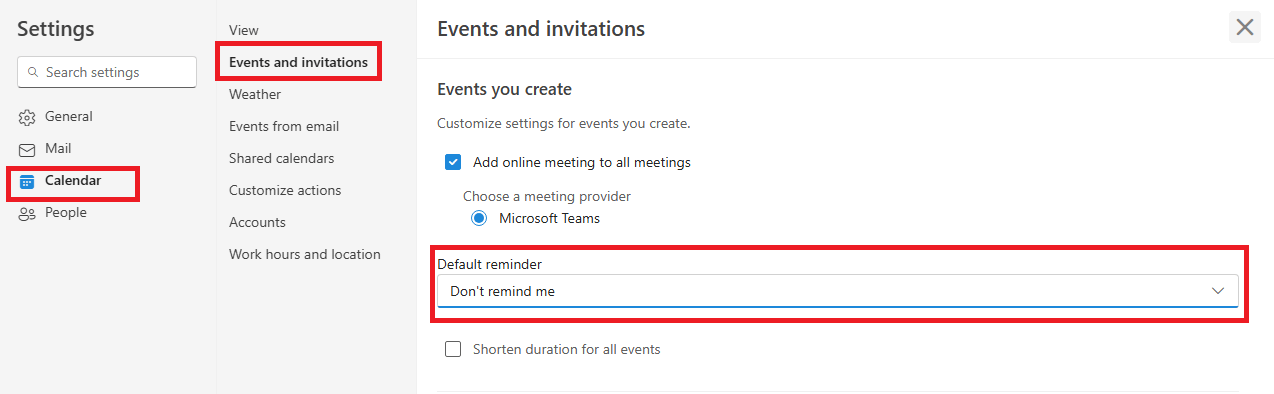Screen dimensions: 1274x394
Task: Open the Accounts settings section
Action: click(x=257, y=222)
